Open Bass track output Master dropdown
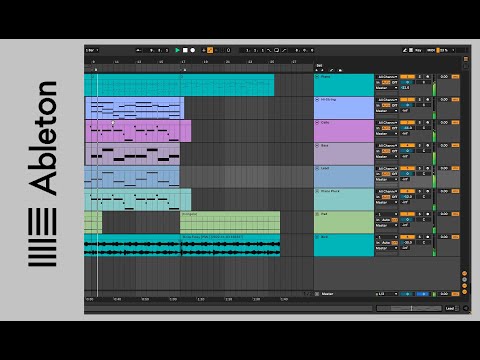 pos(387,156)
